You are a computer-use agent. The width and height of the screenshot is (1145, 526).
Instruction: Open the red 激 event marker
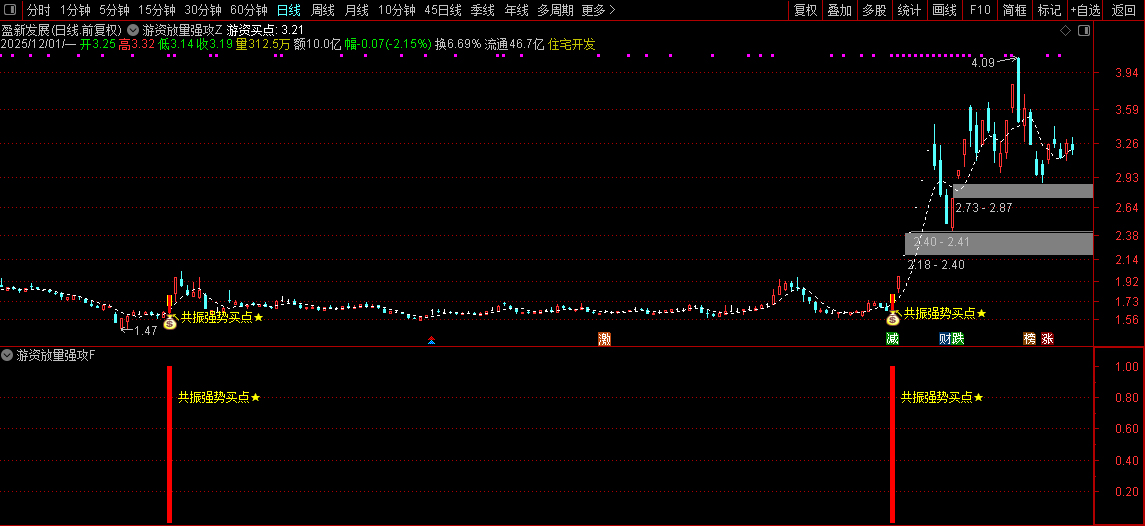(x=604, y=339)
